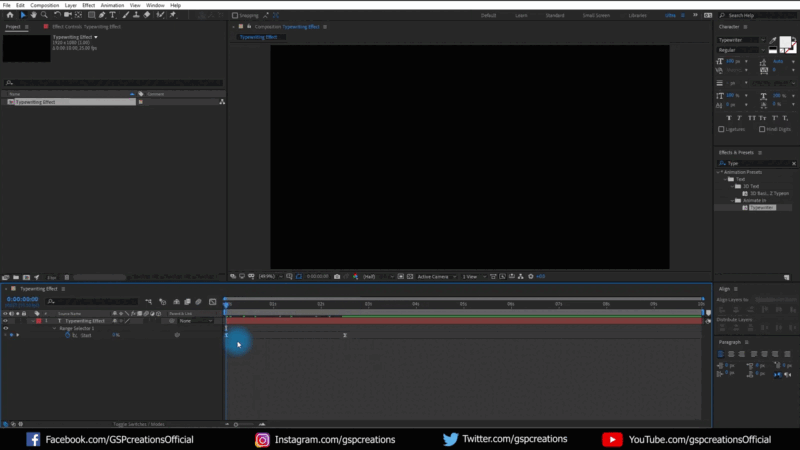This screenshot has height=450, width=800.
Task: Enable the Hindi Digits checkbox
Action: click(x=762, y=129)
